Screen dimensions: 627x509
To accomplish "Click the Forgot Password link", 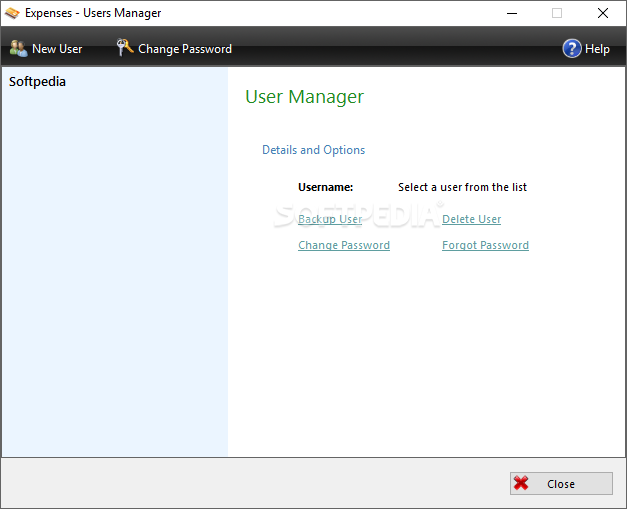I will (485, 245).
